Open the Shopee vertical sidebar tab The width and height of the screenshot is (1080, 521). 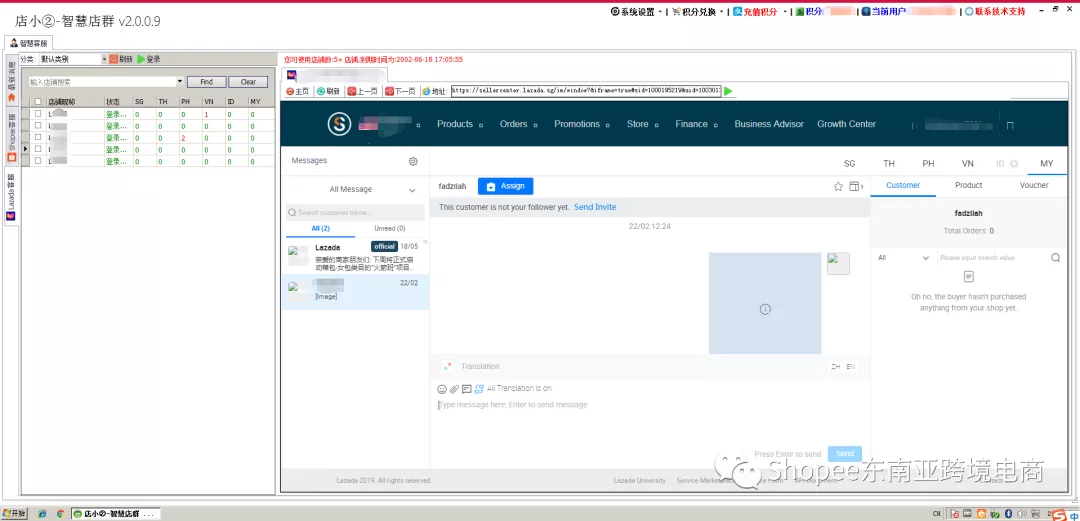11,138
